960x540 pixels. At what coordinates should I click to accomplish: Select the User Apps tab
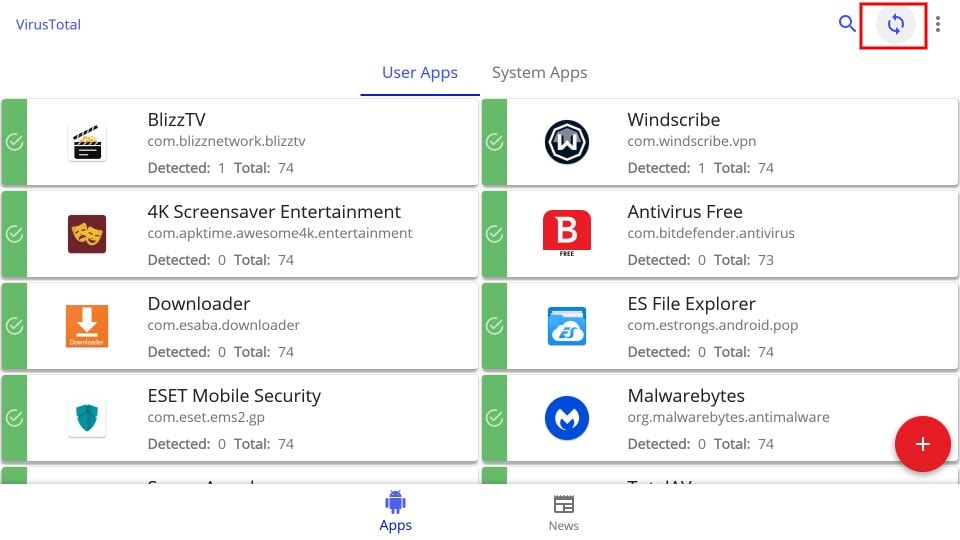point(419,73)
